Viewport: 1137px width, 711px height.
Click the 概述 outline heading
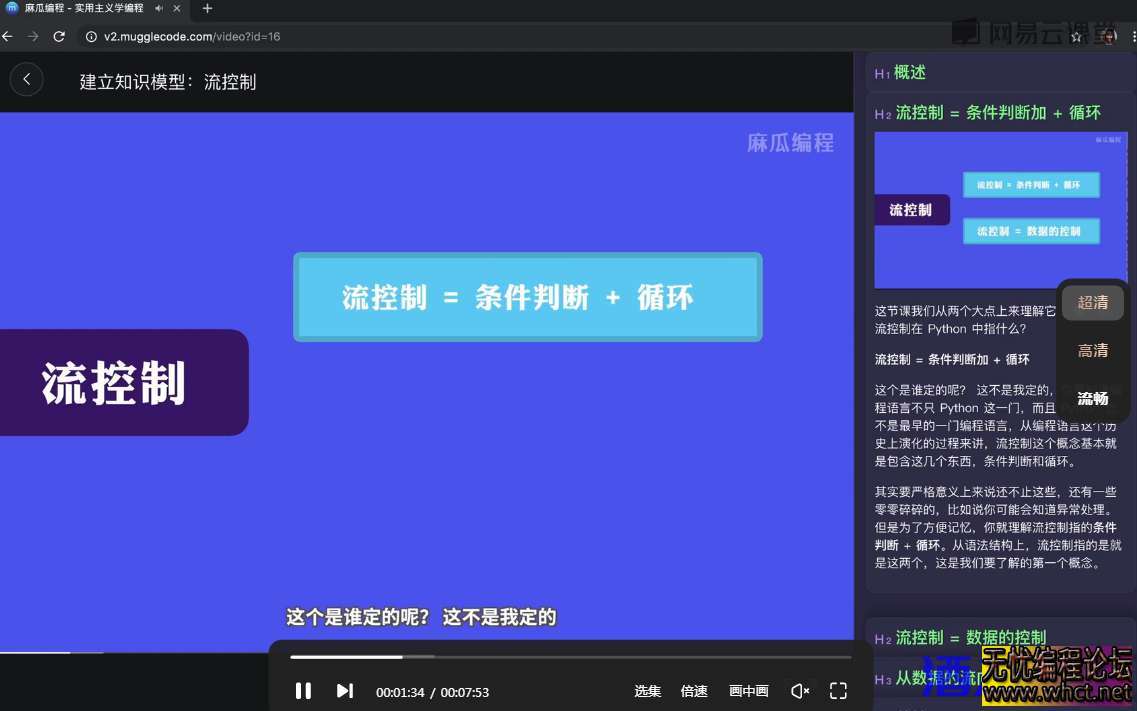coord(910,73)
